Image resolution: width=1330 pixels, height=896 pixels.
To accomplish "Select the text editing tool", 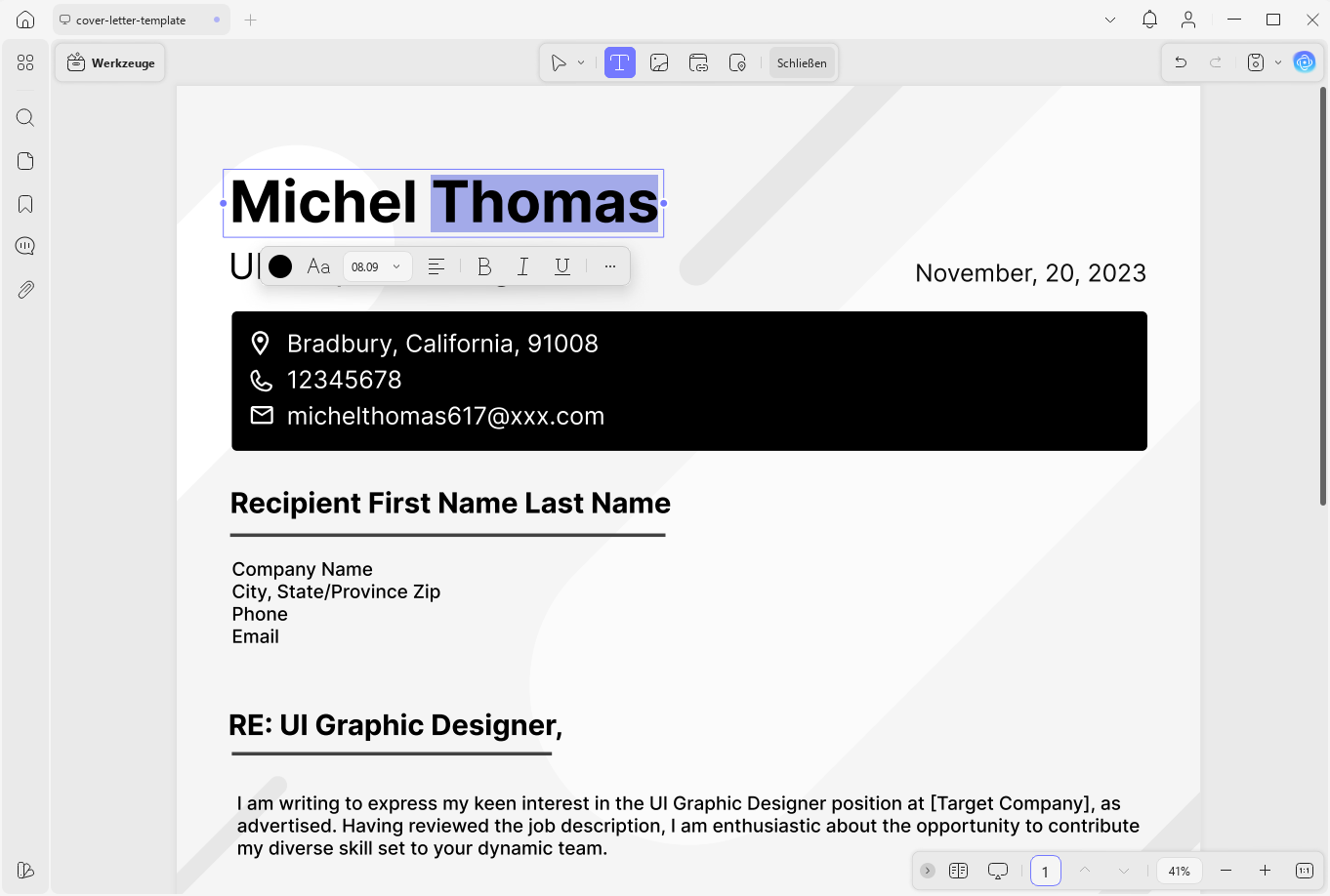I will coord(619,62).
